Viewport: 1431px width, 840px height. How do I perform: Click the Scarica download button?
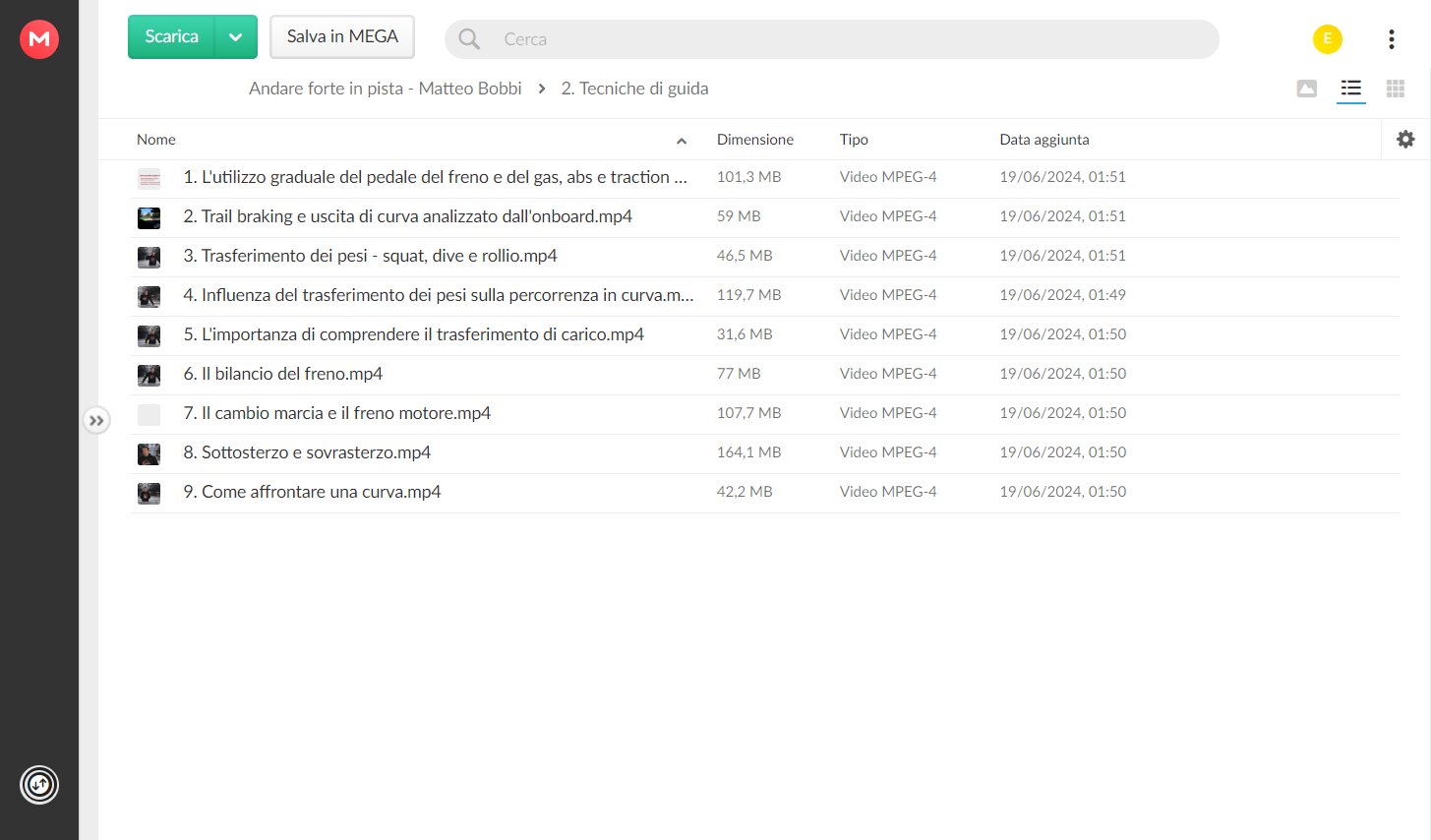coord(171,37)
